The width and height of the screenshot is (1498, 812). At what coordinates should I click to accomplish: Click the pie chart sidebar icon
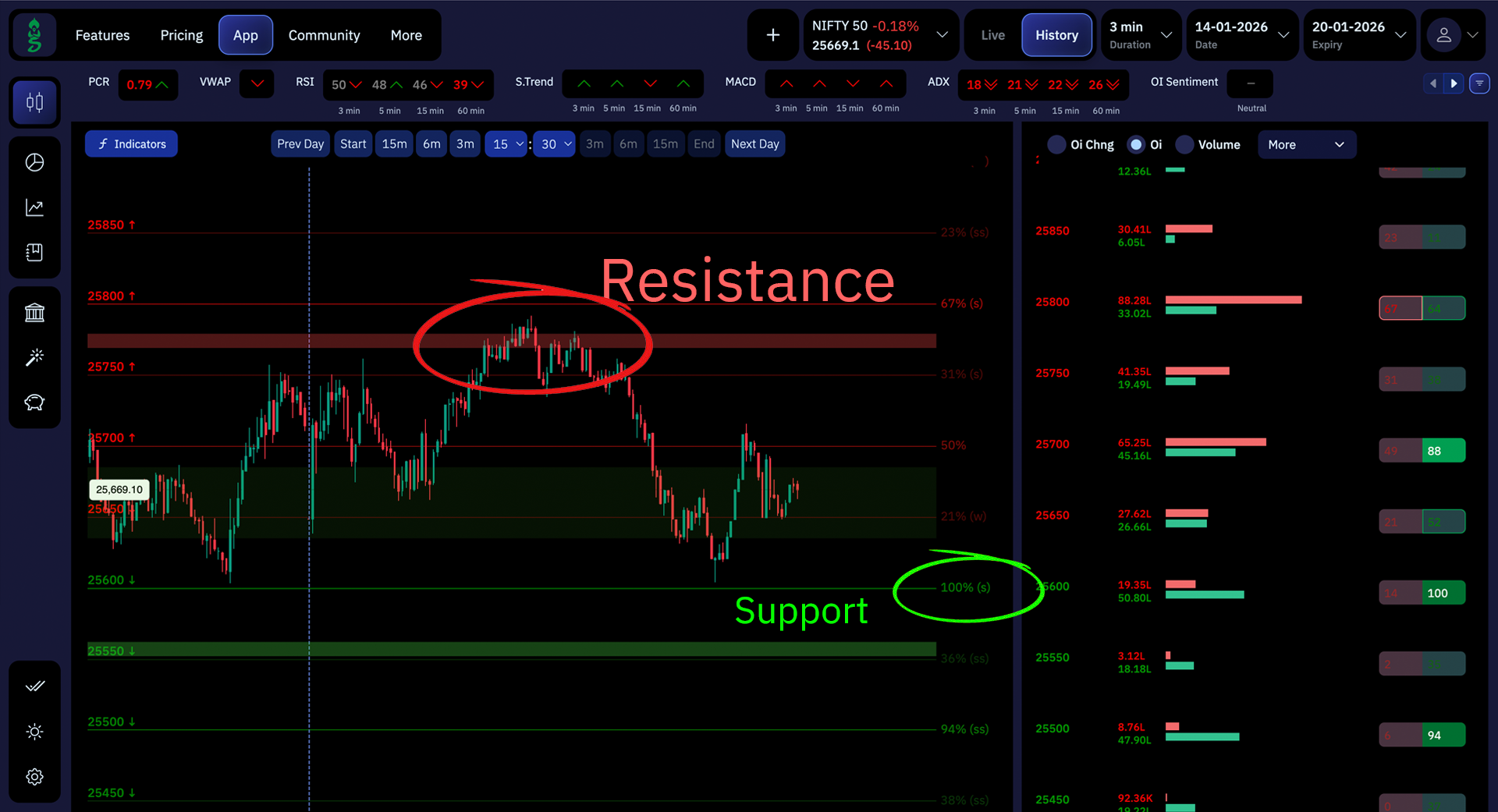tap(34, 162)
